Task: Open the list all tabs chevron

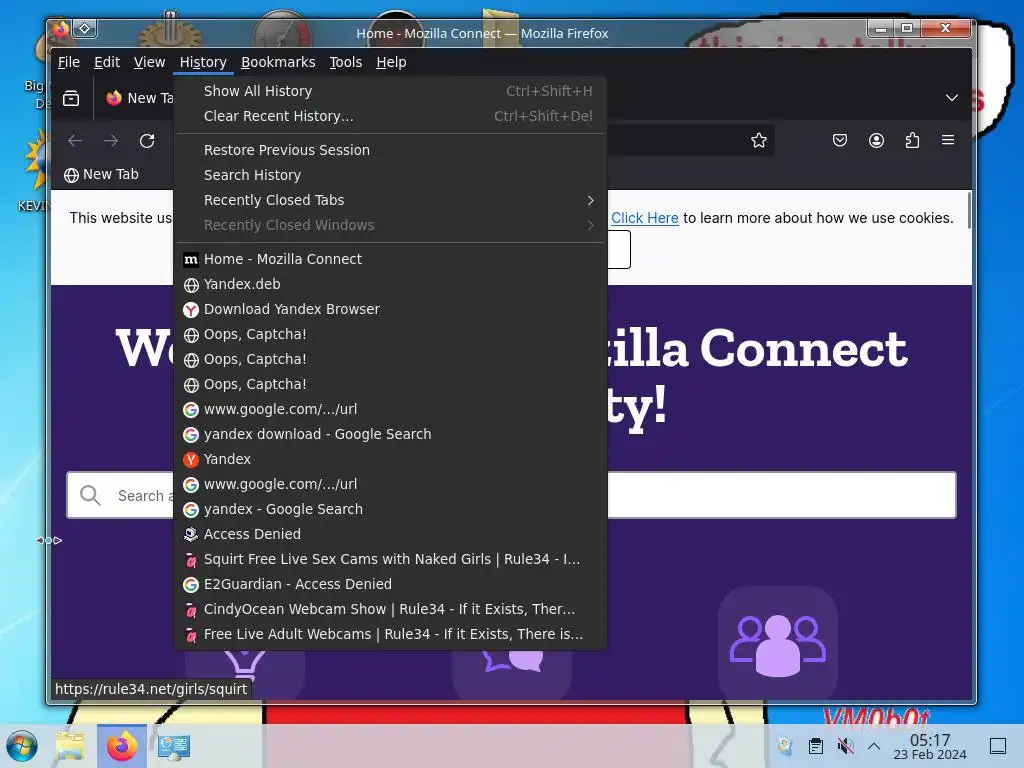Action: tap(952, 98)
